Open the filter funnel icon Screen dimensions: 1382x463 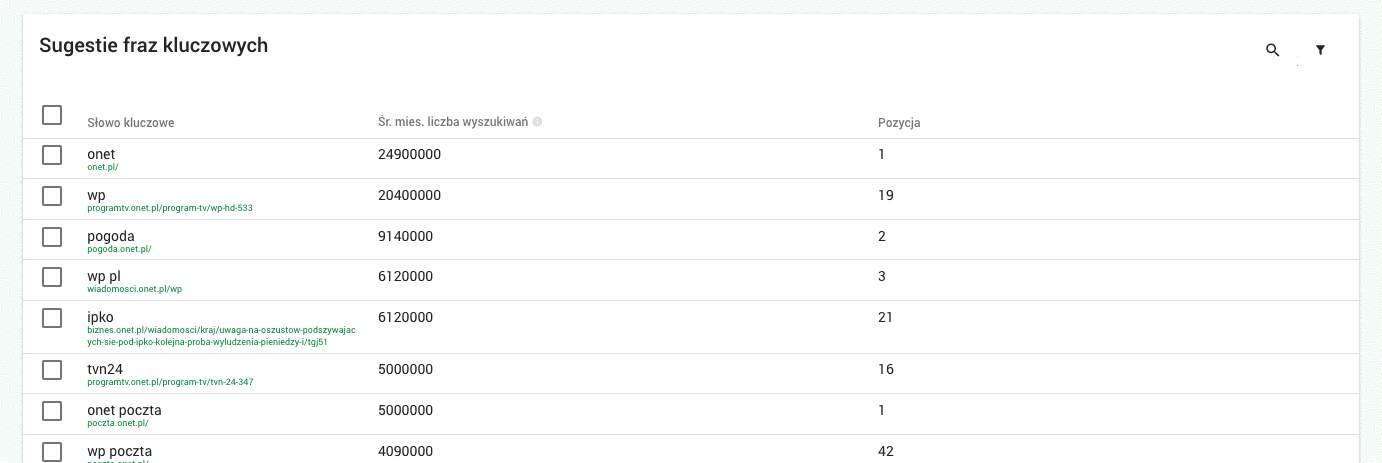(x=1320, y=50)
